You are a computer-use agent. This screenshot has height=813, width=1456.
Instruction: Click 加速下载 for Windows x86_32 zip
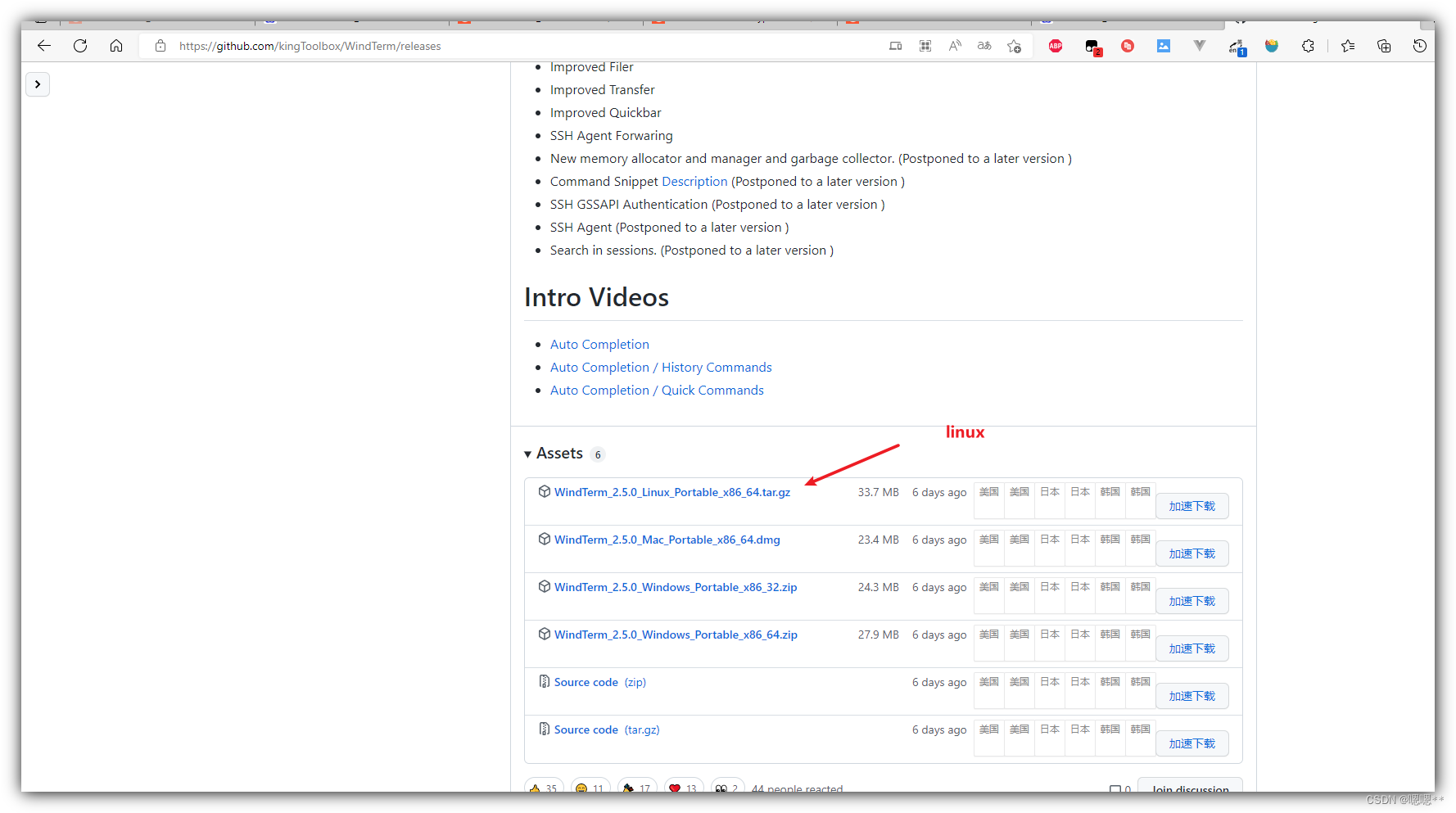point(1192,601)
